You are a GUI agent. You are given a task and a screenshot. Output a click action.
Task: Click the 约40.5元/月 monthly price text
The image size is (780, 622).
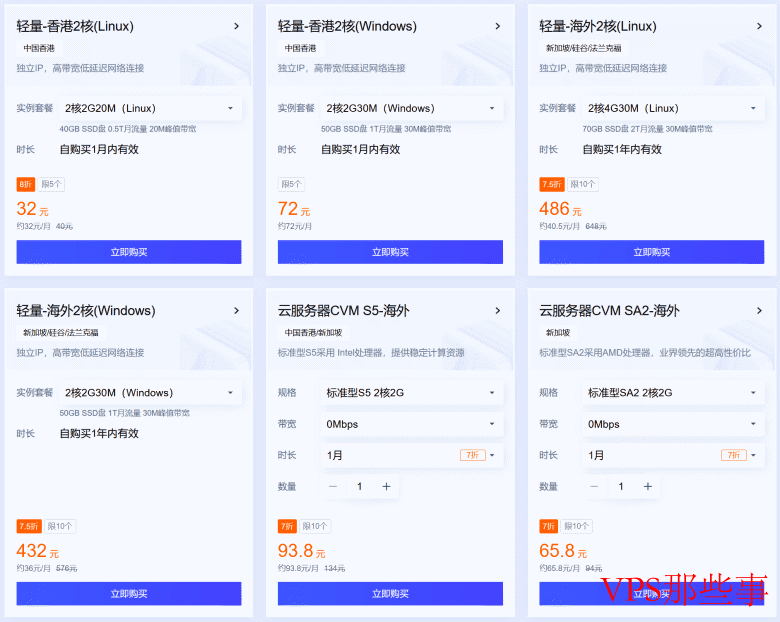coord(560,226)
